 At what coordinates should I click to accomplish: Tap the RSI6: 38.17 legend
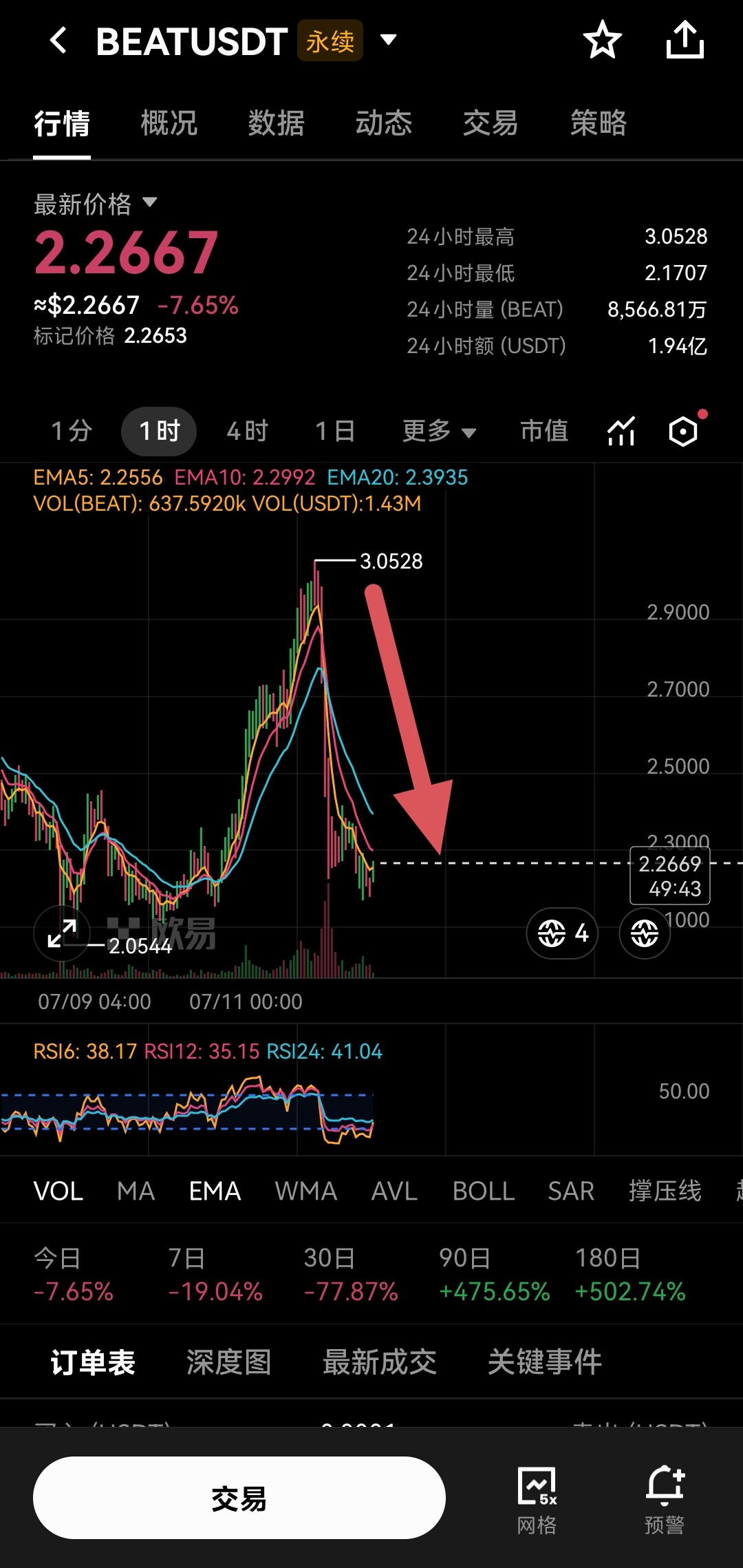point(85,1051)
